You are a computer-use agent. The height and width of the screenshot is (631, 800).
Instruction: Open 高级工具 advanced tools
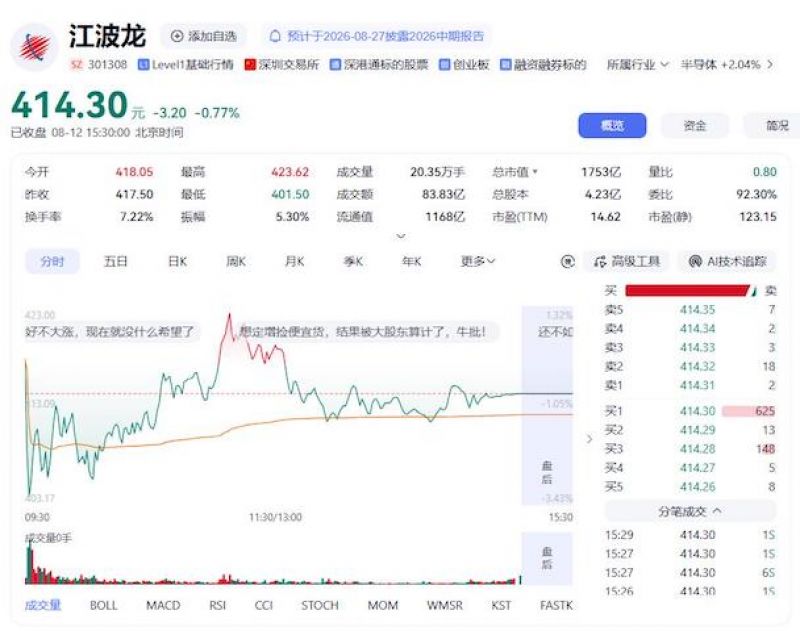pos(627,262)
